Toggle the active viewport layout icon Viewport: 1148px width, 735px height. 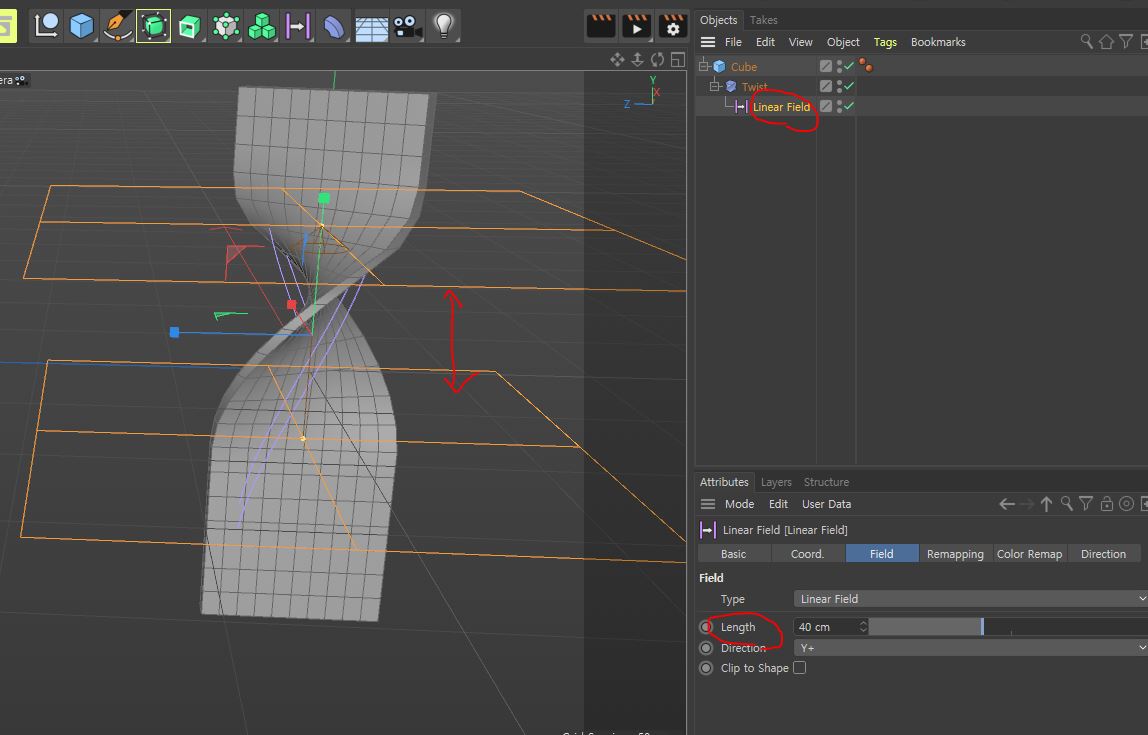pyautogui.click(x=678, y=60)
